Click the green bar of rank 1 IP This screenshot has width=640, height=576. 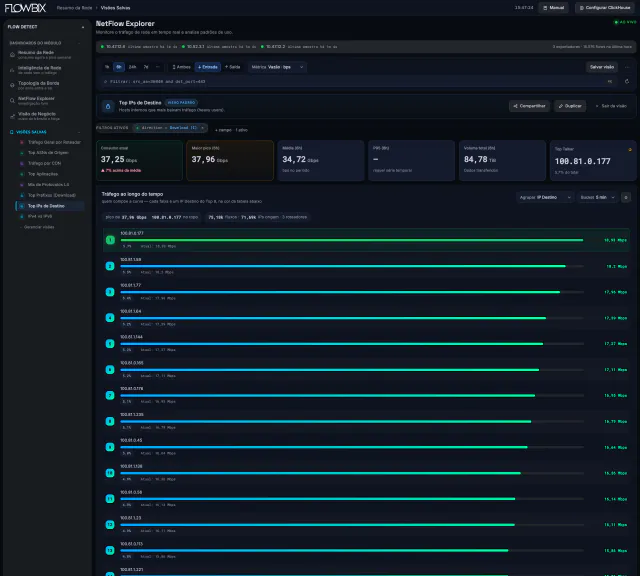351,240
